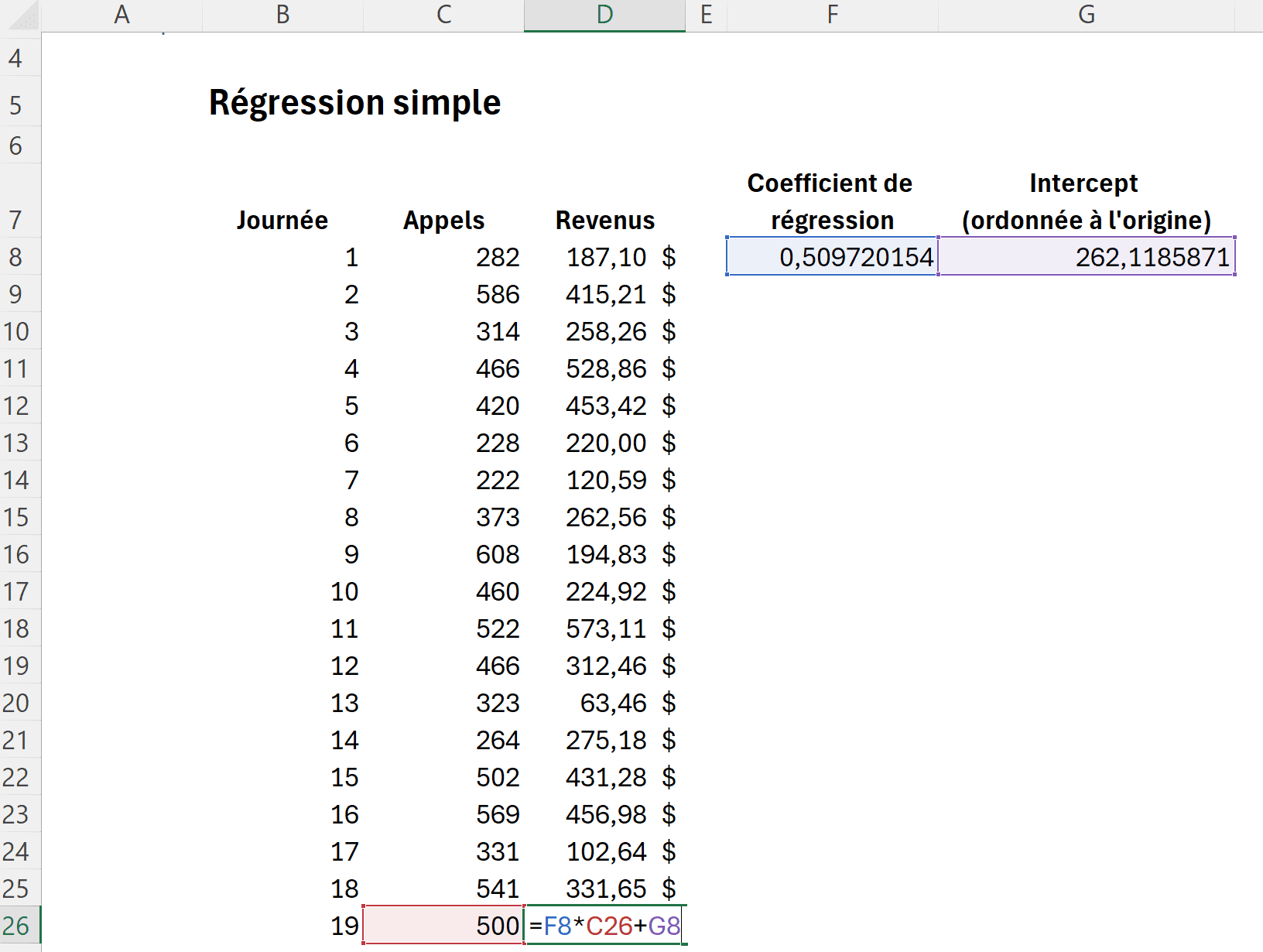The width and height of the screenshot is (1263, 952).
Task: Select the Régression simple title cell
Action: (354, 103)
